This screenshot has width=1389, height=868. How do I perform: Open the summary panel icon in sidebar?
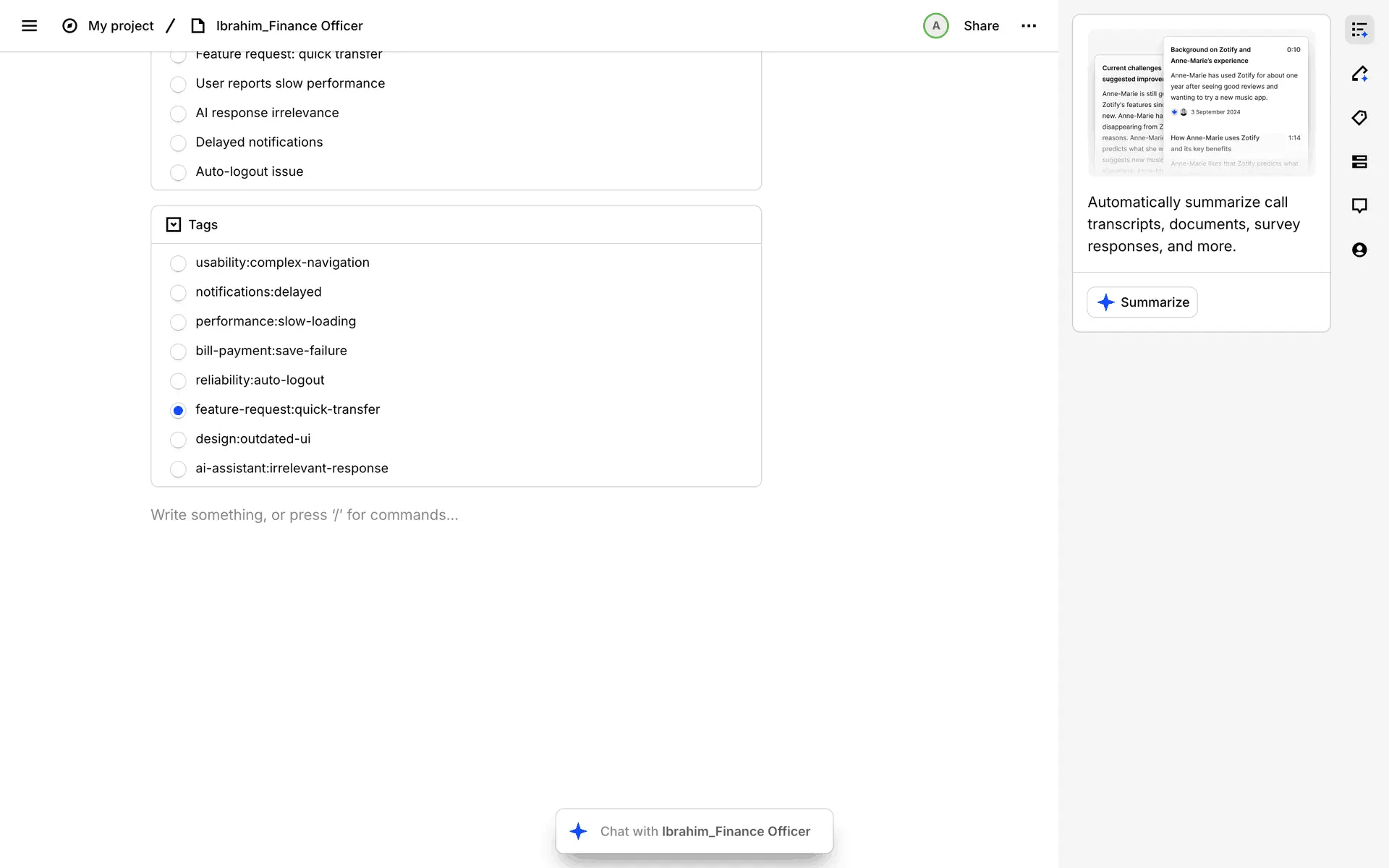[x=1359, y=30]
